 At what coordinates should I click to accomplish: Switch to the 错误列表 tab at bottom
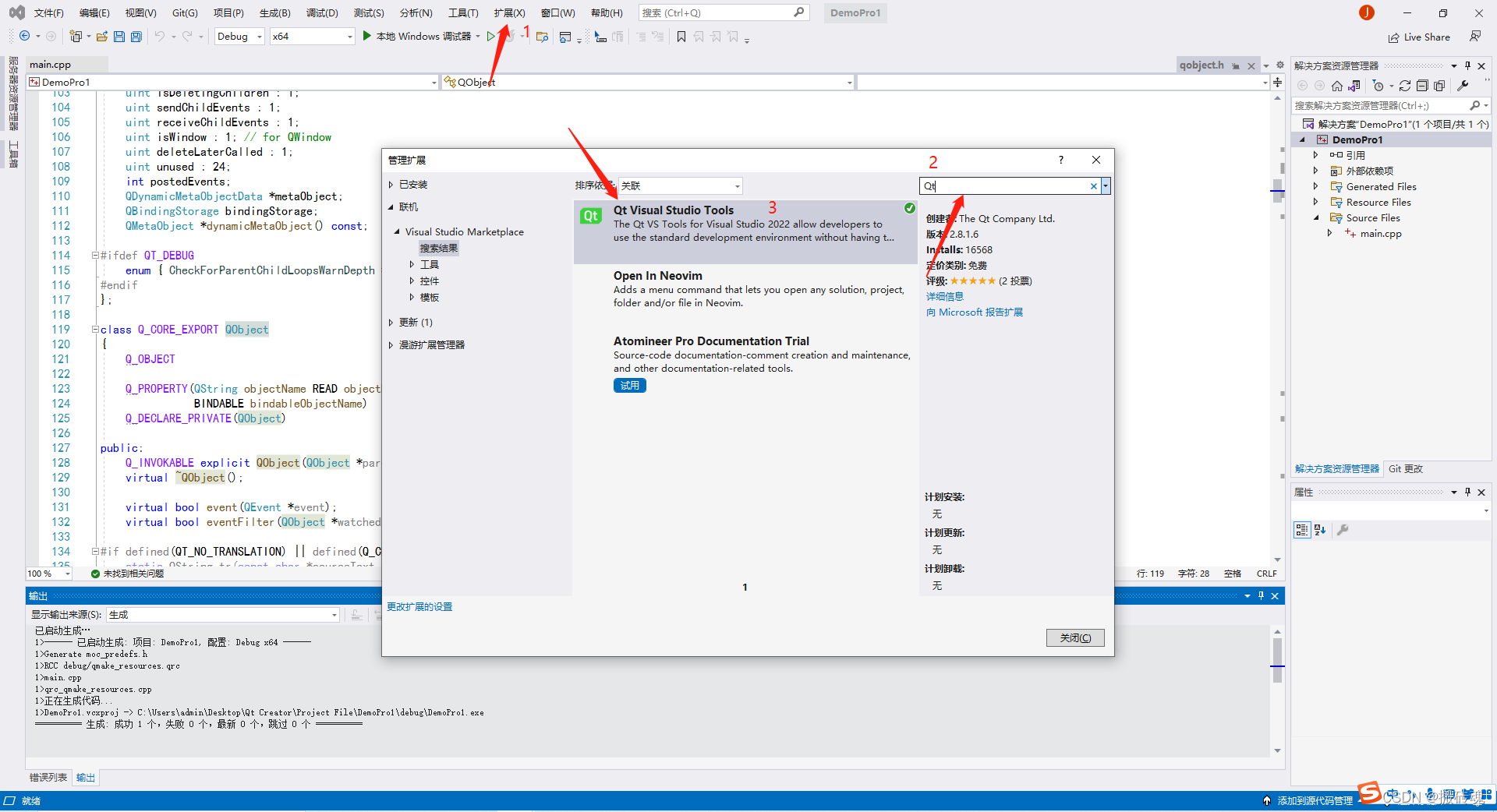(x=48, y=778)
